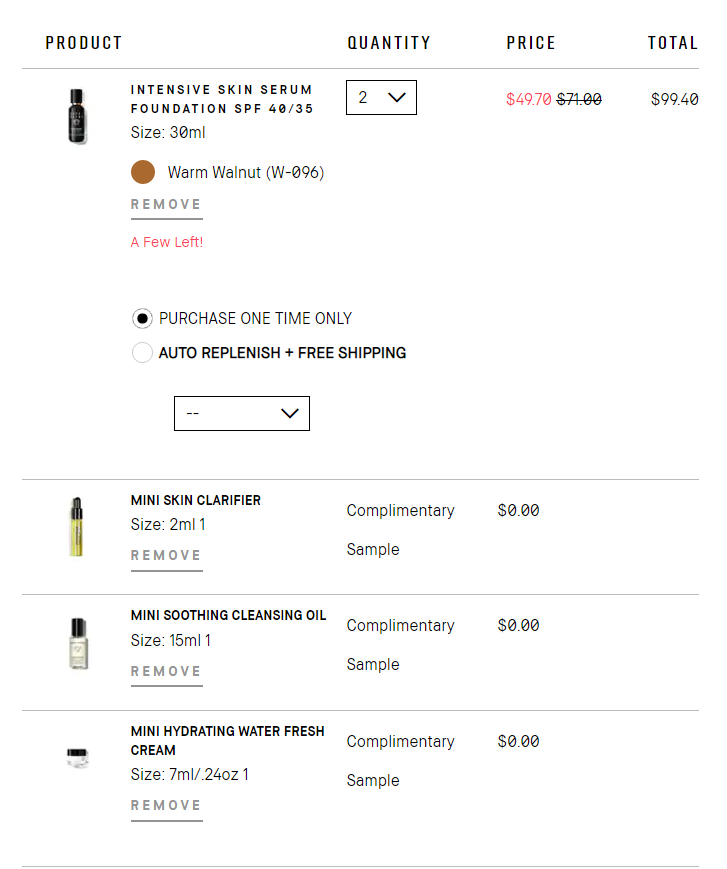Image resolution: width=727 pixels, height=869 pixels.
Task: Click the Mini Skin Clarifier product image
Action: (x=76, y=527)
